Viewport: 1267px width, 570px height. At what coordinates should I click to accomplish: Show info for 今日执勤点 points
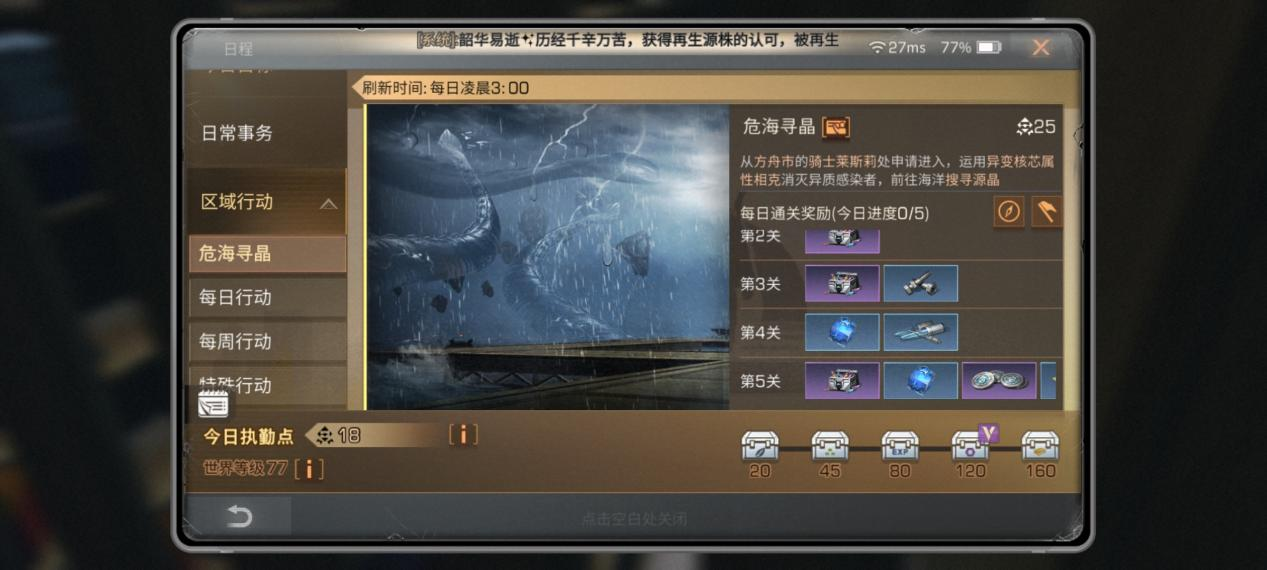click(462, 435)
